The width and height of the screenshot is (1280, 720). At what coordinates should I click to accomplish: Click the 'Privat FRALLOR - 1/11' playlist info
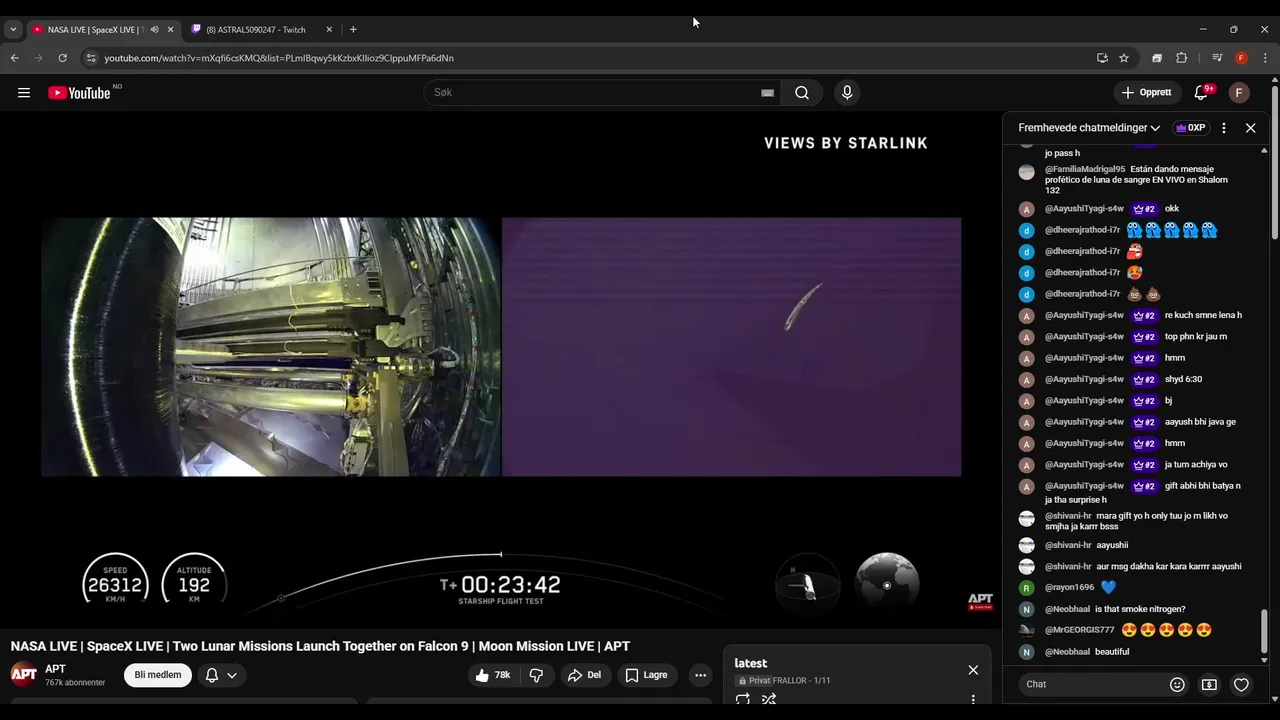pyautogui.click(x=783, y=681)
